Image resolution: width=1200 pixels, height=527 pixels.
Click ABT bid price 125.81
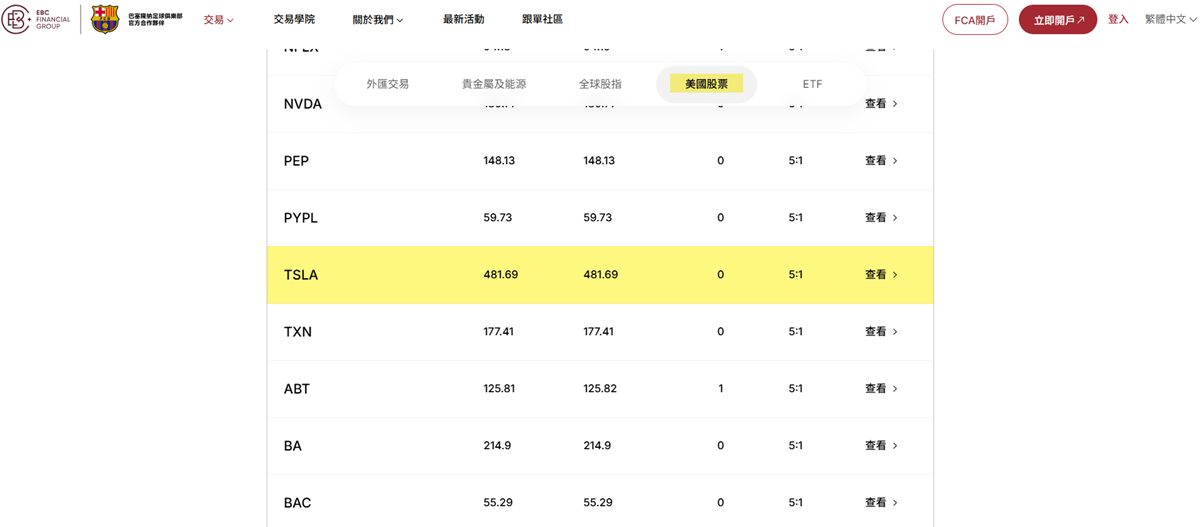[499, 389]
